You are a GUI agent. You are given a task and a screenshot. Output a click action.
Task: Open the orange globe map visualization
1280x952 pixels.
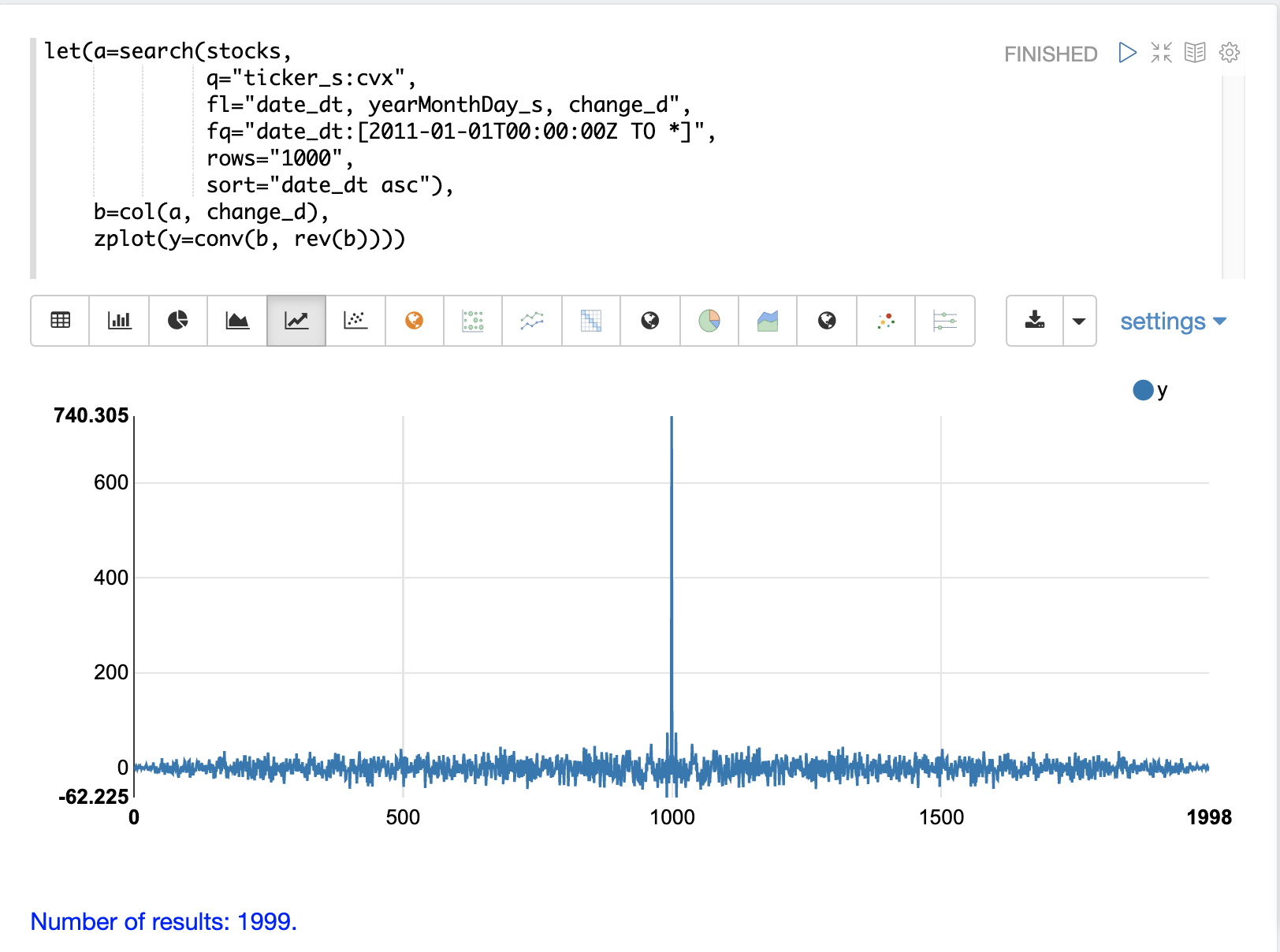tap(414, 321)
